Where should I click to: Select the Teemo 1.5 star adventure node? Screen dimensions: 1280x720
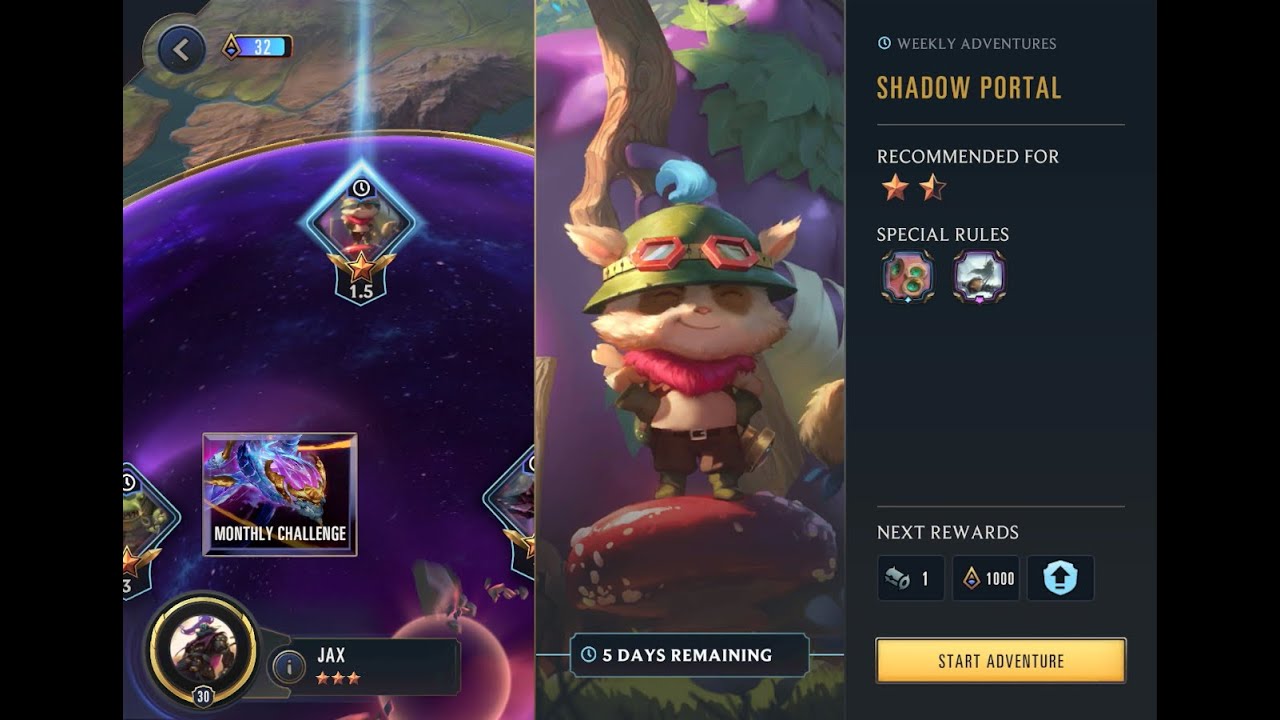361,236
